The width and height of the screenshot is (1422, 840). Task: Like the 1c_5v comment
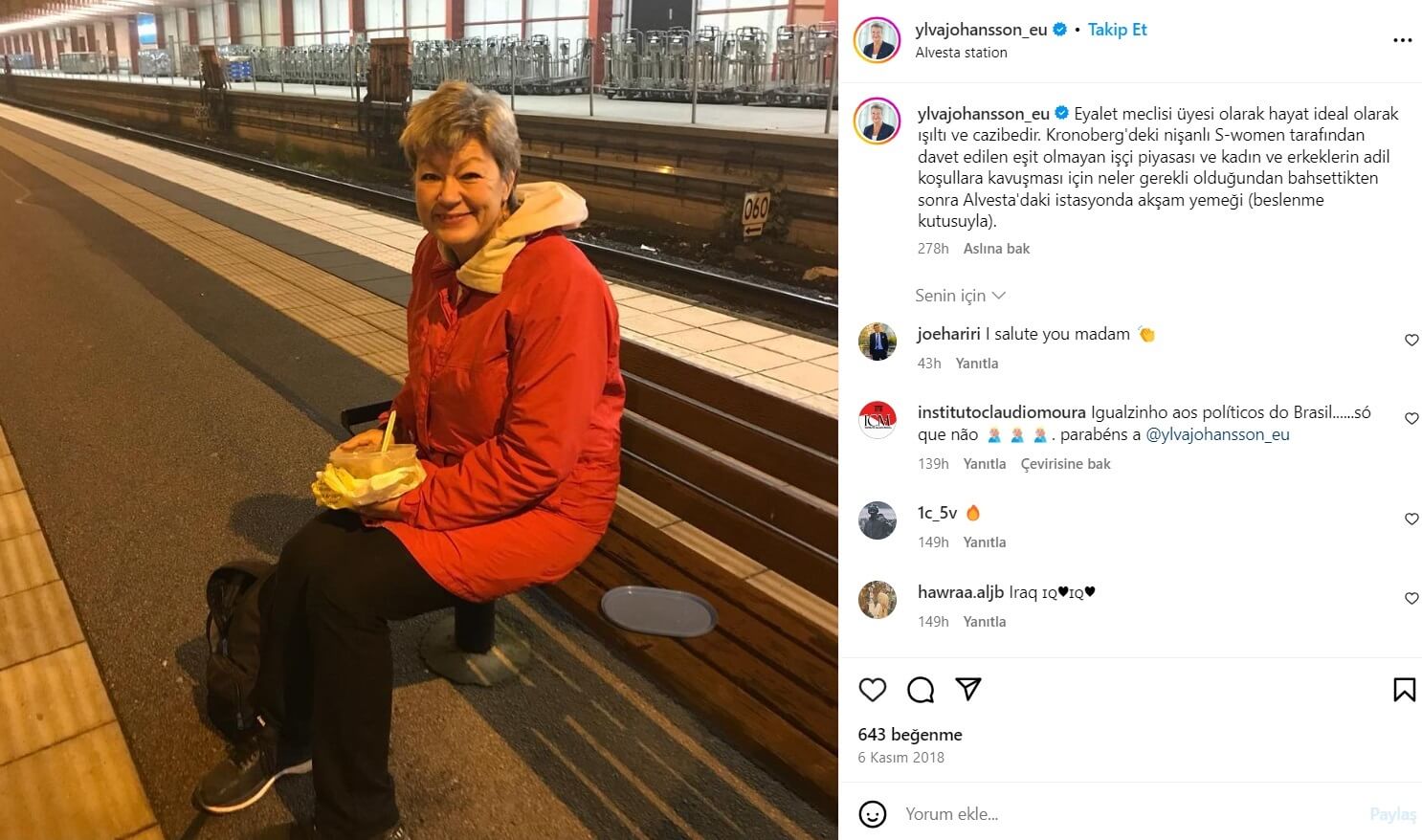(x=1411, y=519)
